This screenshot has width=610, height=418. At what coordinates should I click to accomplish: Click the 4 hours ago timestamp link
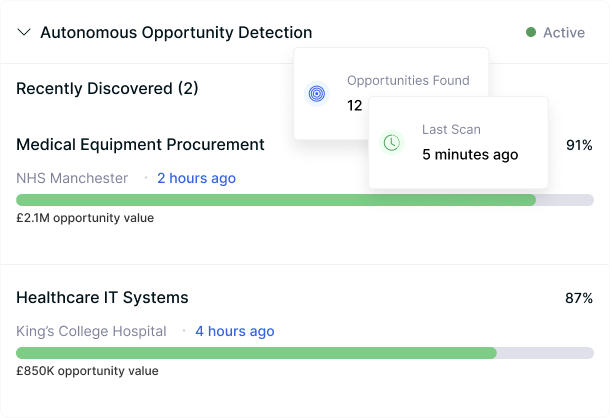coord(234,331)
